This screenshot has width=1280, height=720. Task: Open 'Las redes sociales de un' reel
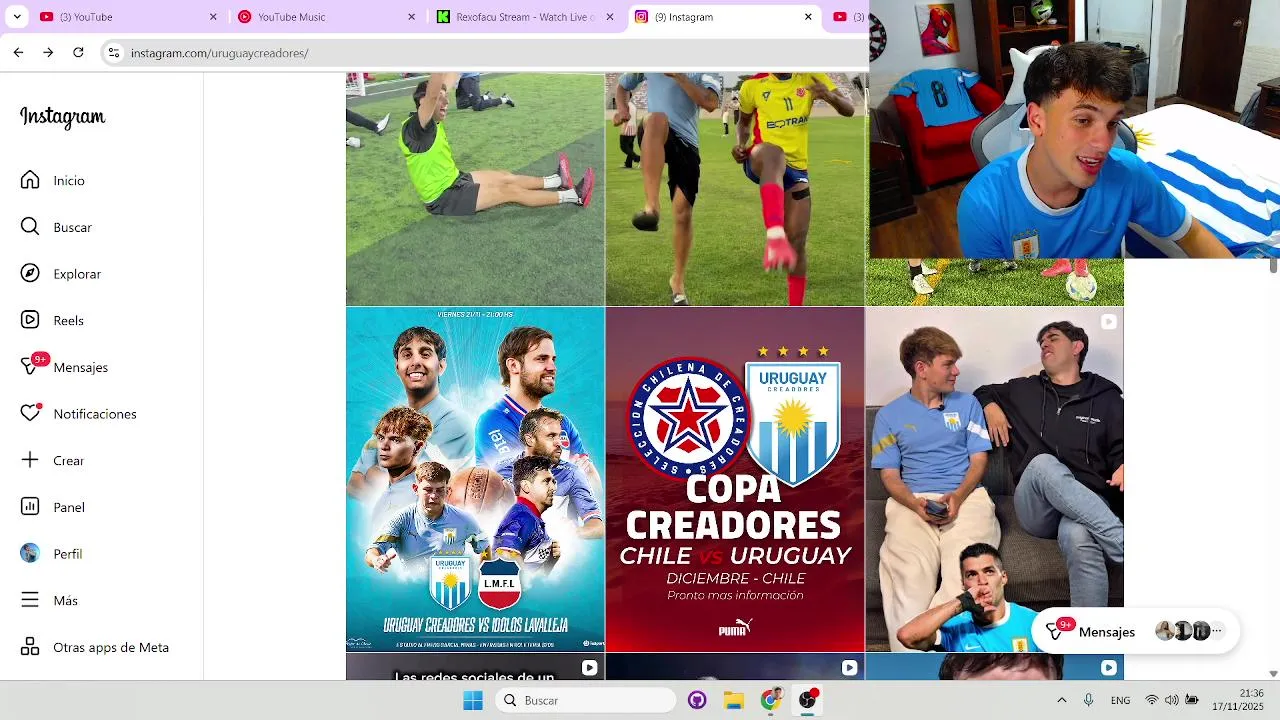[x=475, y=667]
